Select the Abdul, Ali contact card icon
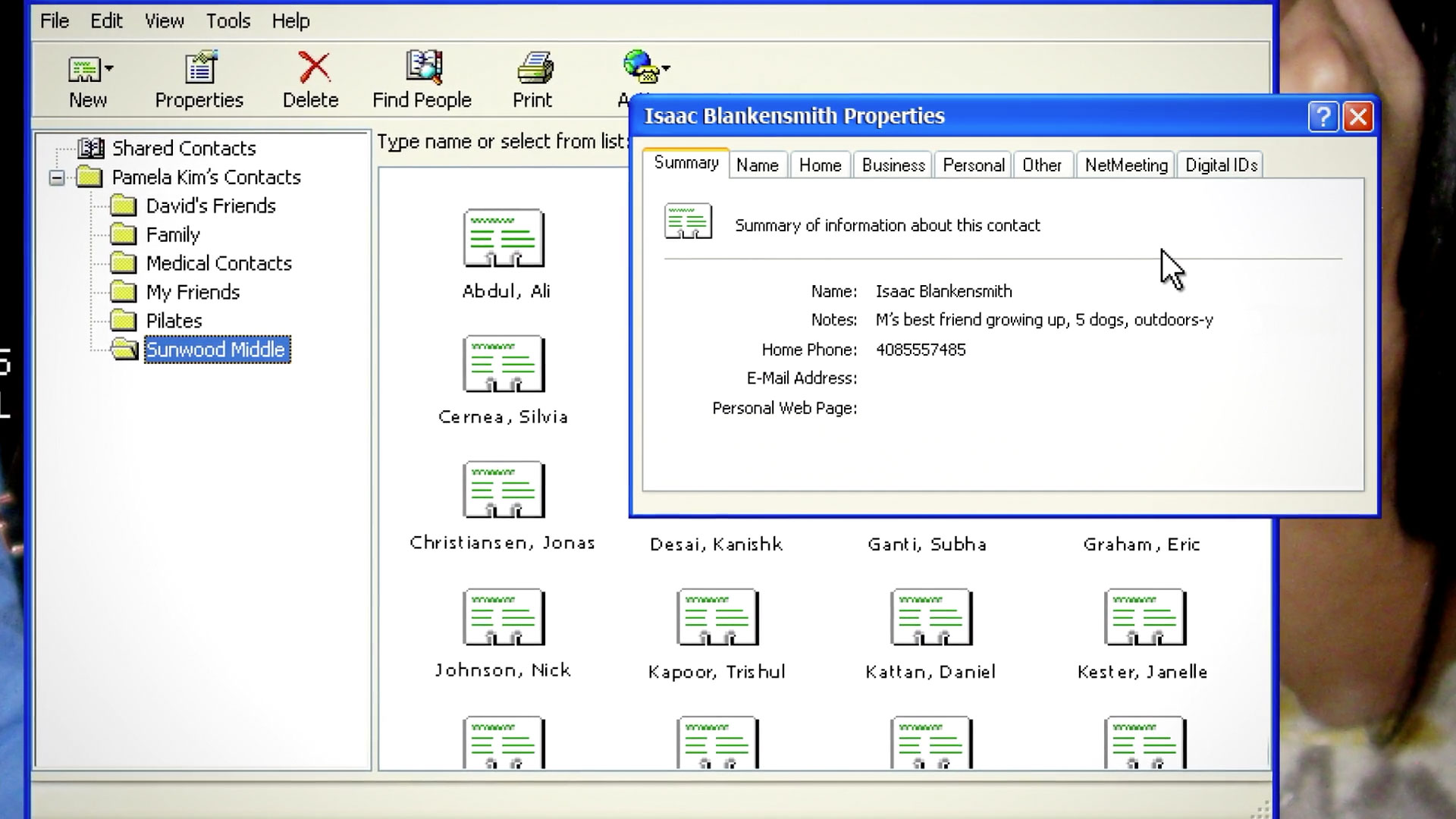 click(x=504, y=238)
